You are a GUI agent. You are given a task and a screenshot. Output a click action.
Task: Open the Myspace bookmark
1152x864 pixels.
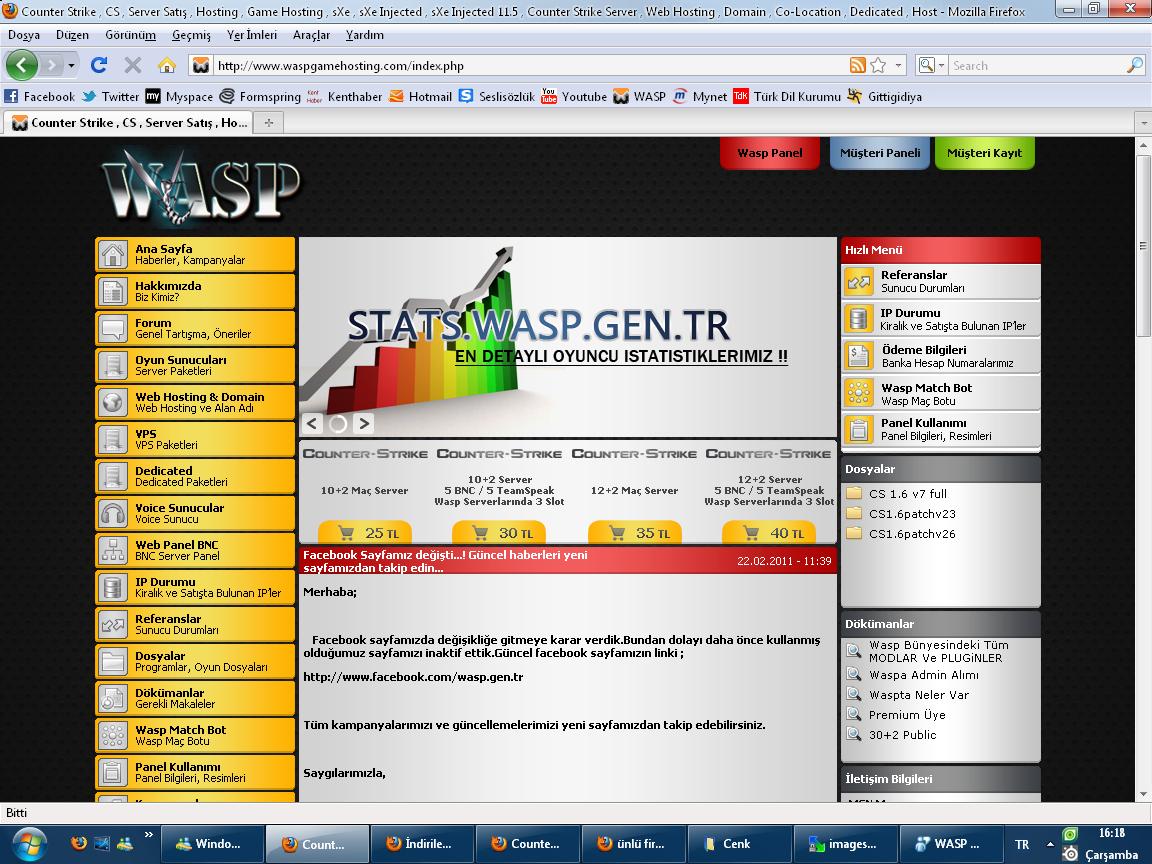tap(179, 96)
